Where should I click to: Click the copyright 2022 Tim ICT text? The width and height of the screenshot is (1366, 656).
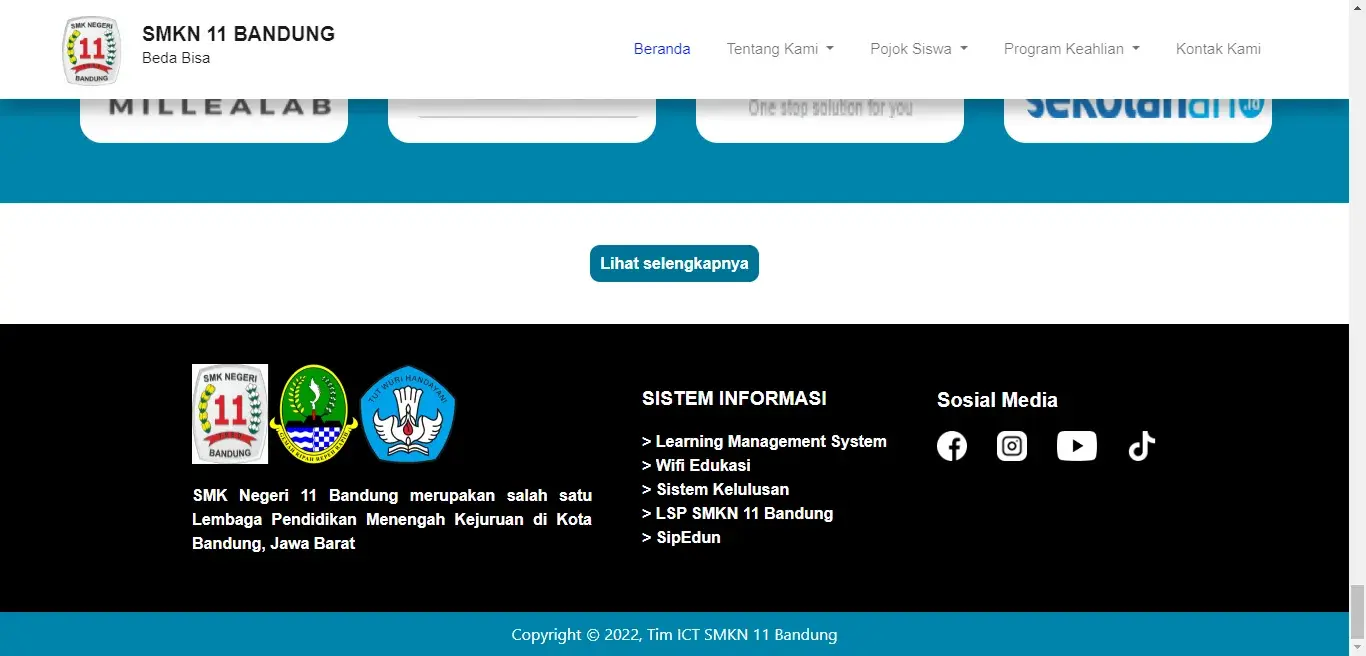pyautogui.click(x=674, y=634)
